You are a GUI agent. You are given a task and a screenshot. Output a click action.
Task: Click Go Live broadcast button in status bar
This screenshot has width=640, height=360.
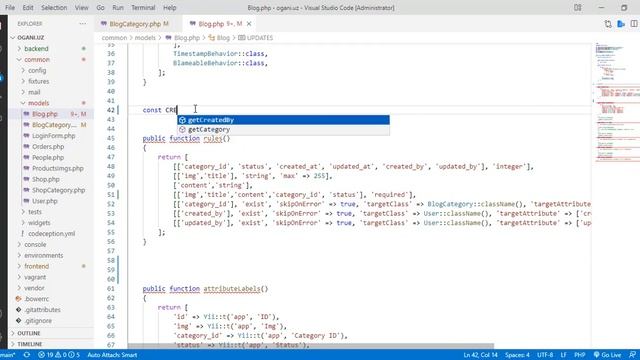pos(607,355)
